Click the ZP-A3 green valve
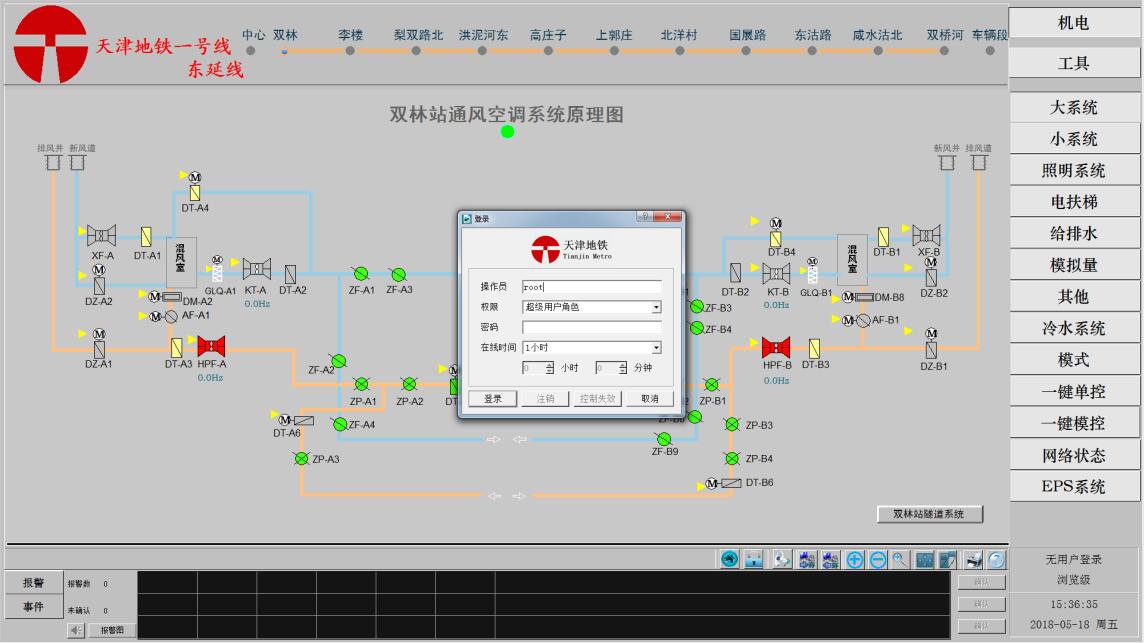Screen dimensions: 1144x643 (301, 458)
